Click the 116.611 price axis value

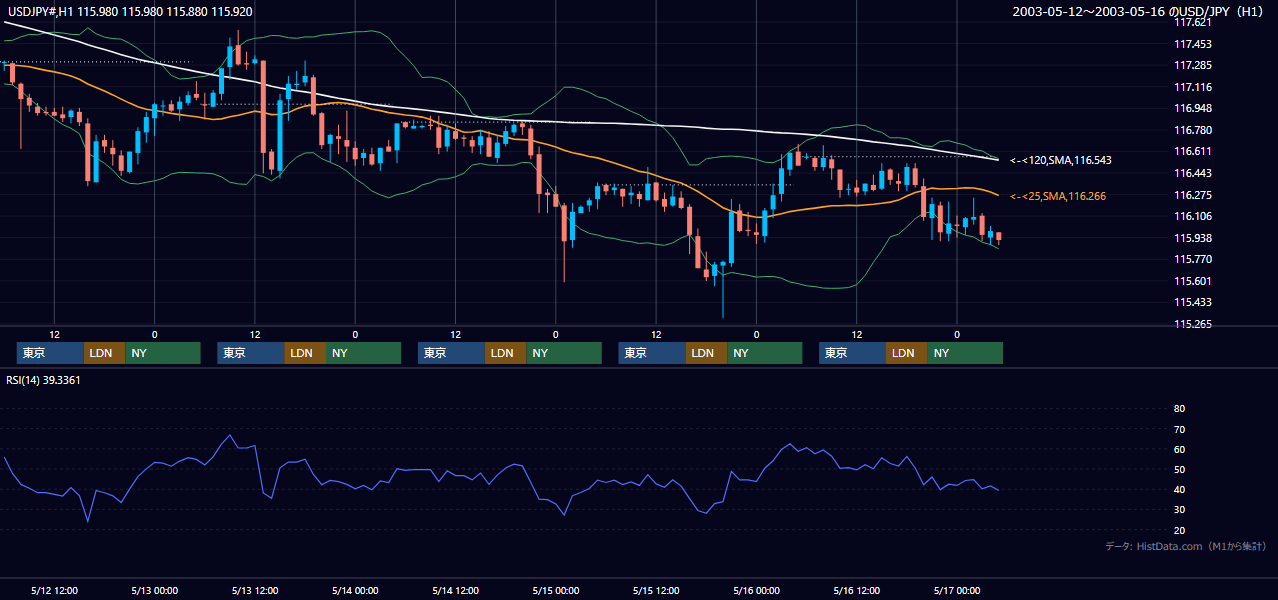(x=1192, y=151)
